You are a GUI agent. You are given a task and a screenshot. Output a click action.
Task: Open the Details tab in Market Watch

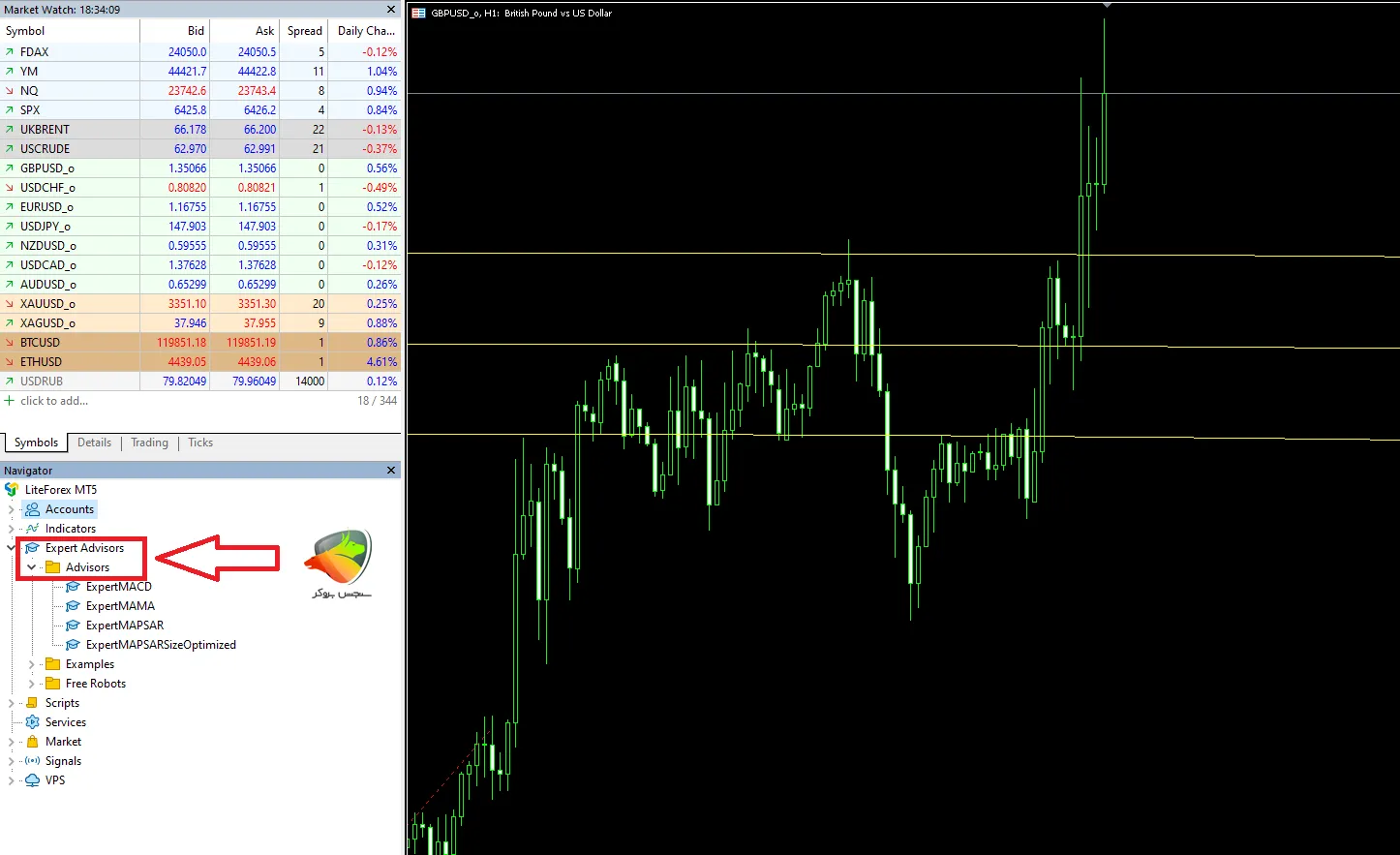tap(94, 443)
